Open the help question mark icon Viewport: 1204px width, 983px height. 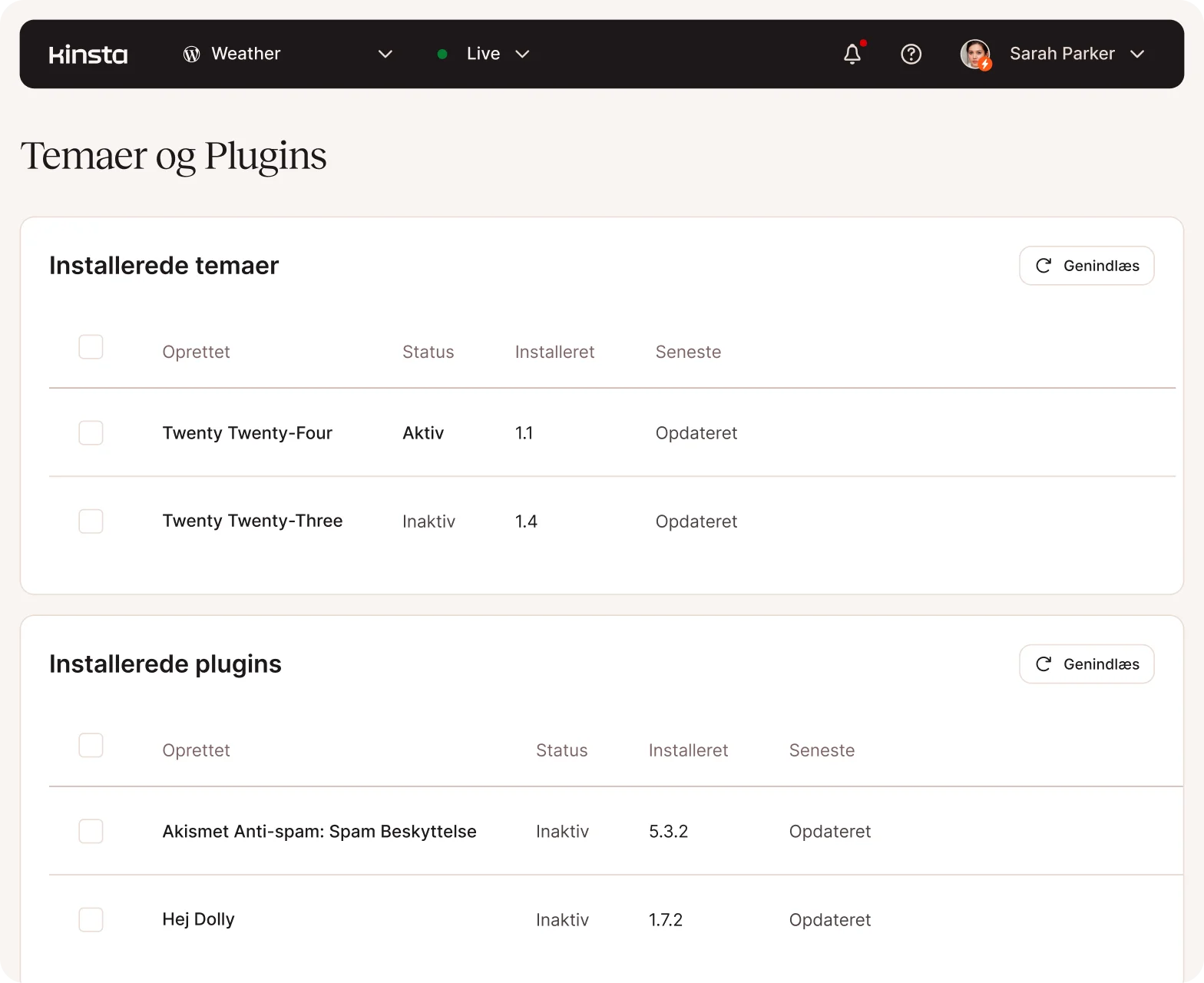pyautogui.click(x=911, y=54)
